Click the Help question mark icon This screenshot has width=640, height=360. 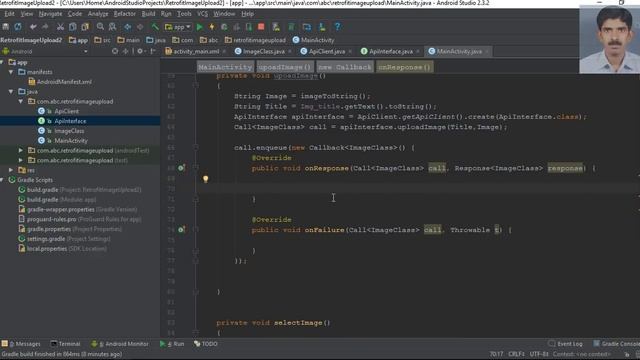pyautogui.click(x=337, y=27)
